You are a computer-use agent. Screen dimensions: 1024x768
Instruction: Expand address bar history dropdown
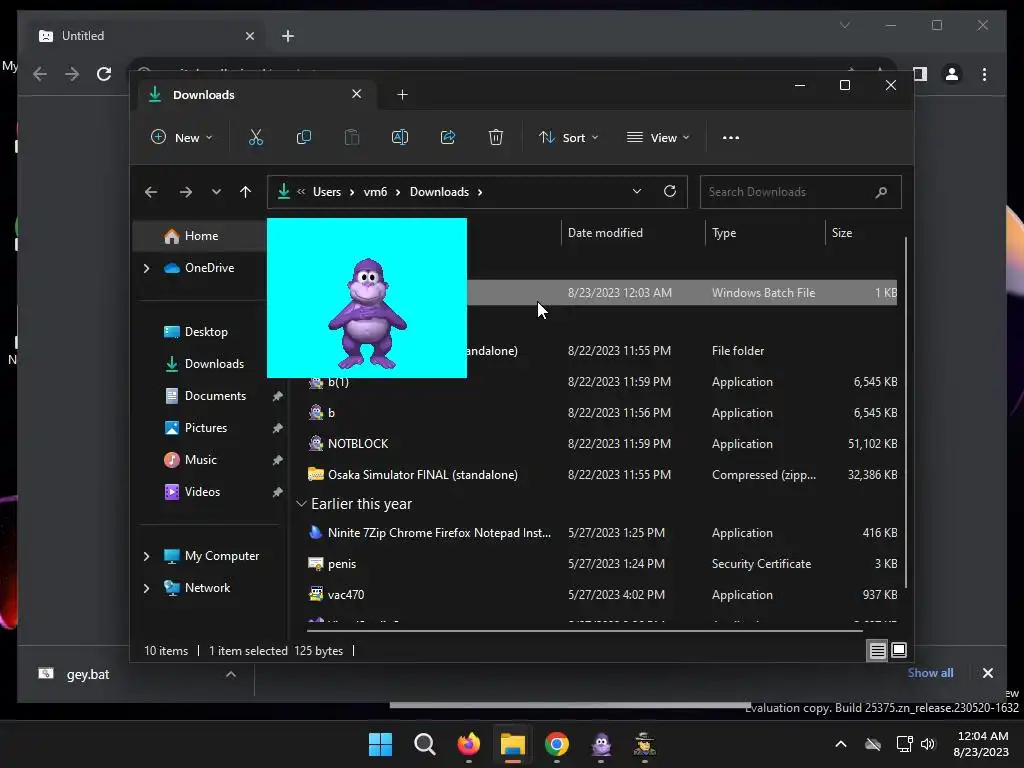637,191
